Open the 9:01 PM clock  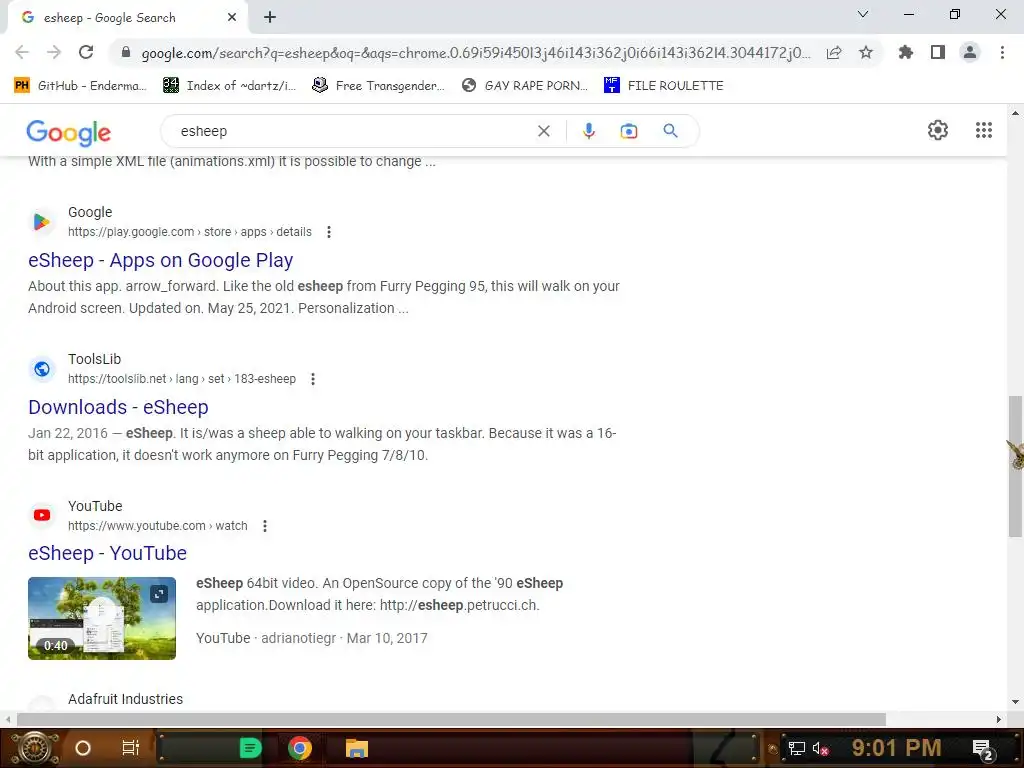coord(896,748)
